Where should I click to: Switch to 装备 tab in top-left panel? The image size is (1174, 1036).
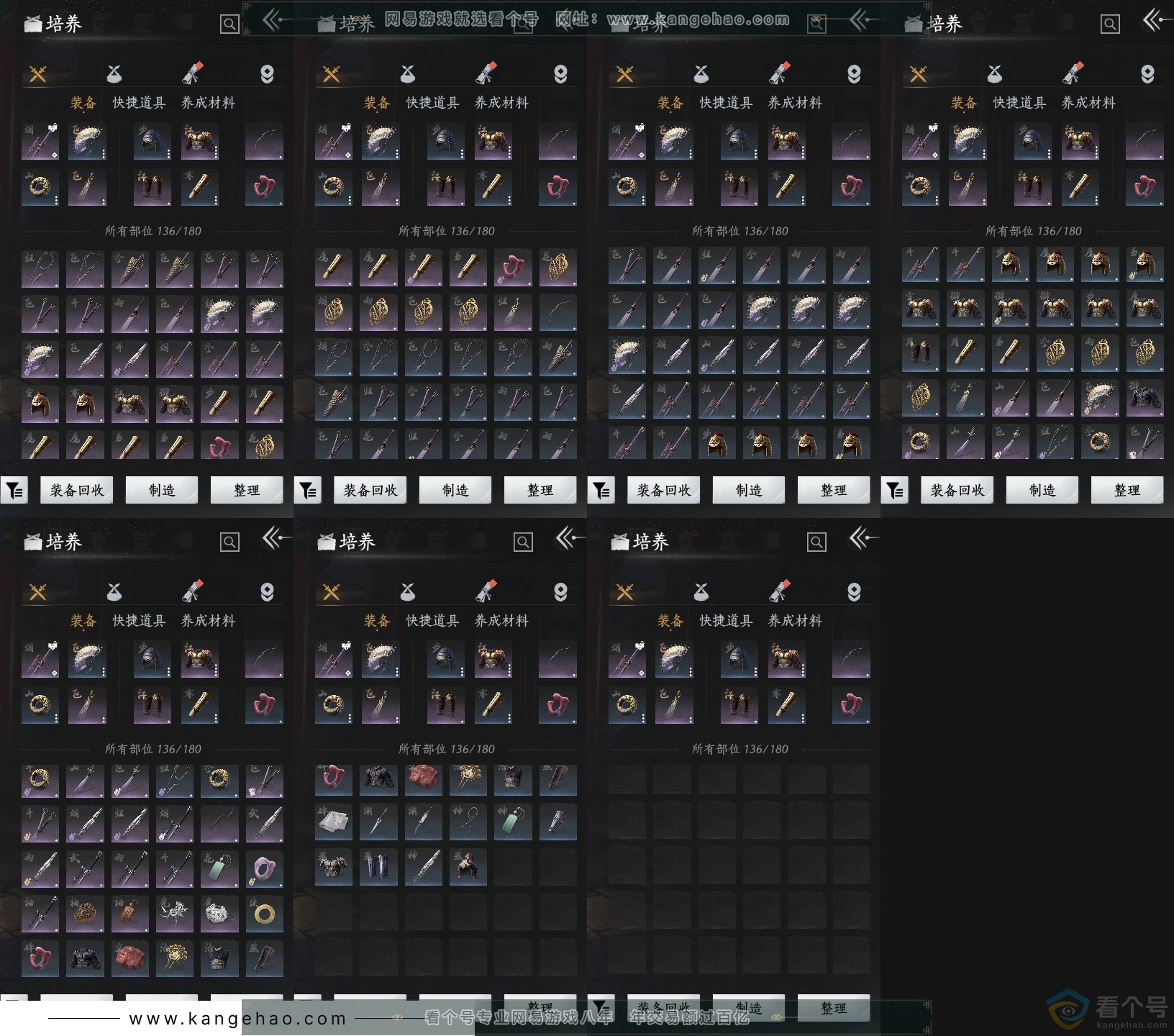(83, 103)
